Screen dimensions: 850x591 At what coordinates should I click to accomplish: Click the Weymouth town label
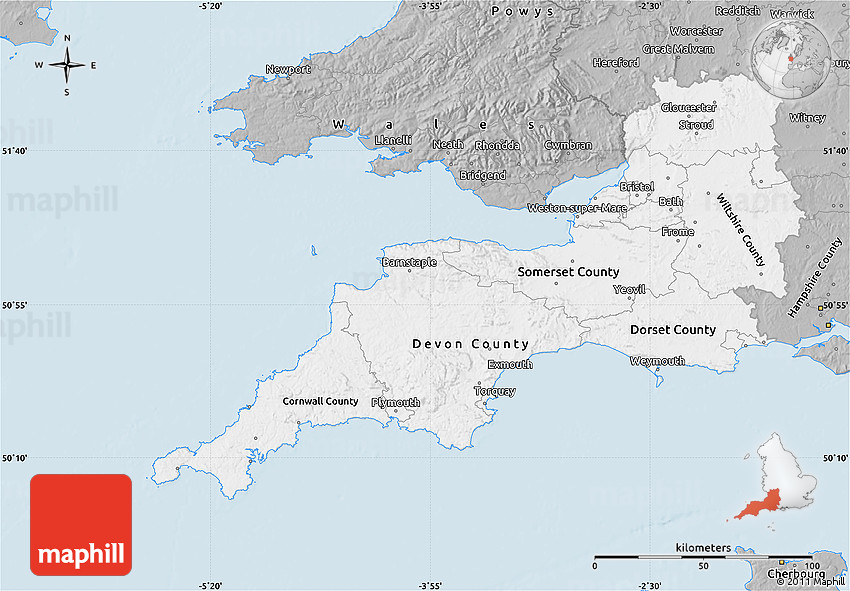tap(657, 361)
